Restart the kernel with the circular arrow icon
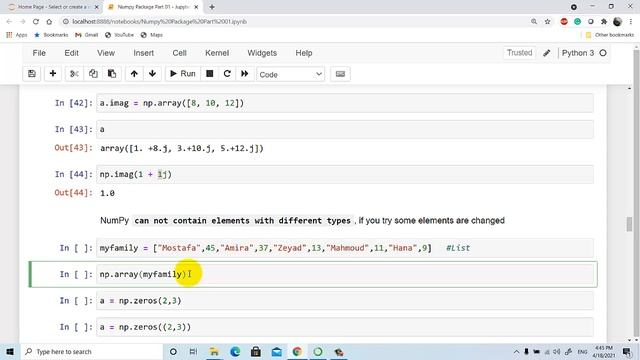The width and height of the screenshot is (640, 360). 227,74
